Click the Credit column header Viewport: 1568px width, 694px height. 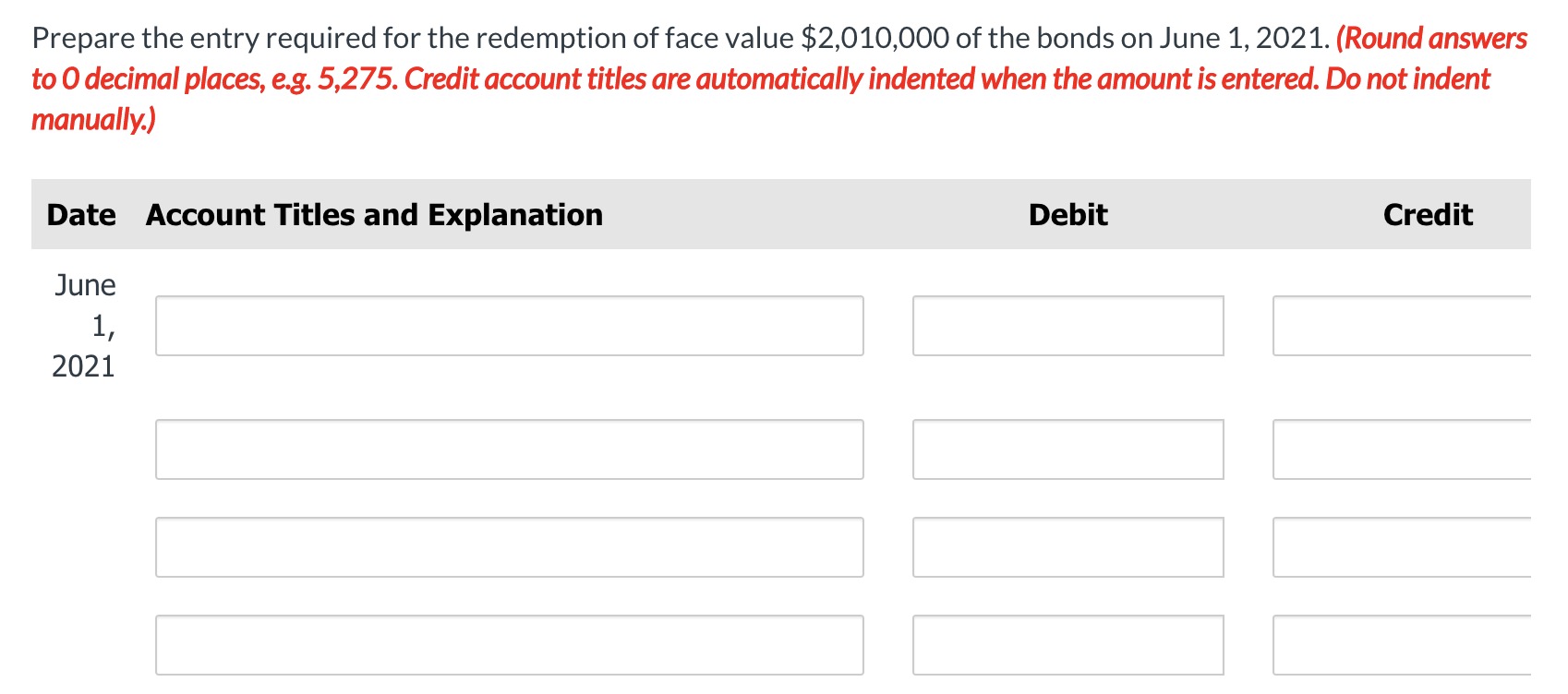pos(1428,214)
